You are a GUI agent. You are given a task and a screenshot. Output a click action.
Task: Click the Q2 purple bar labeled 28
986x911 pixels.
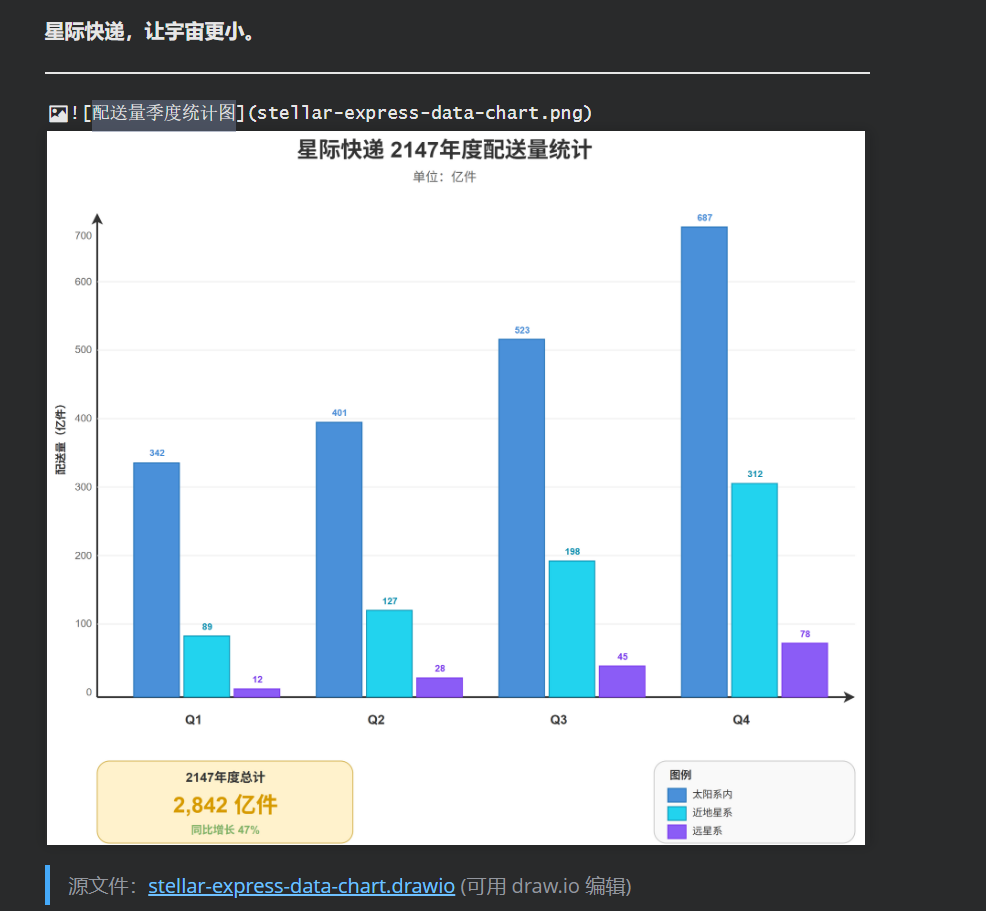point(440,687)
